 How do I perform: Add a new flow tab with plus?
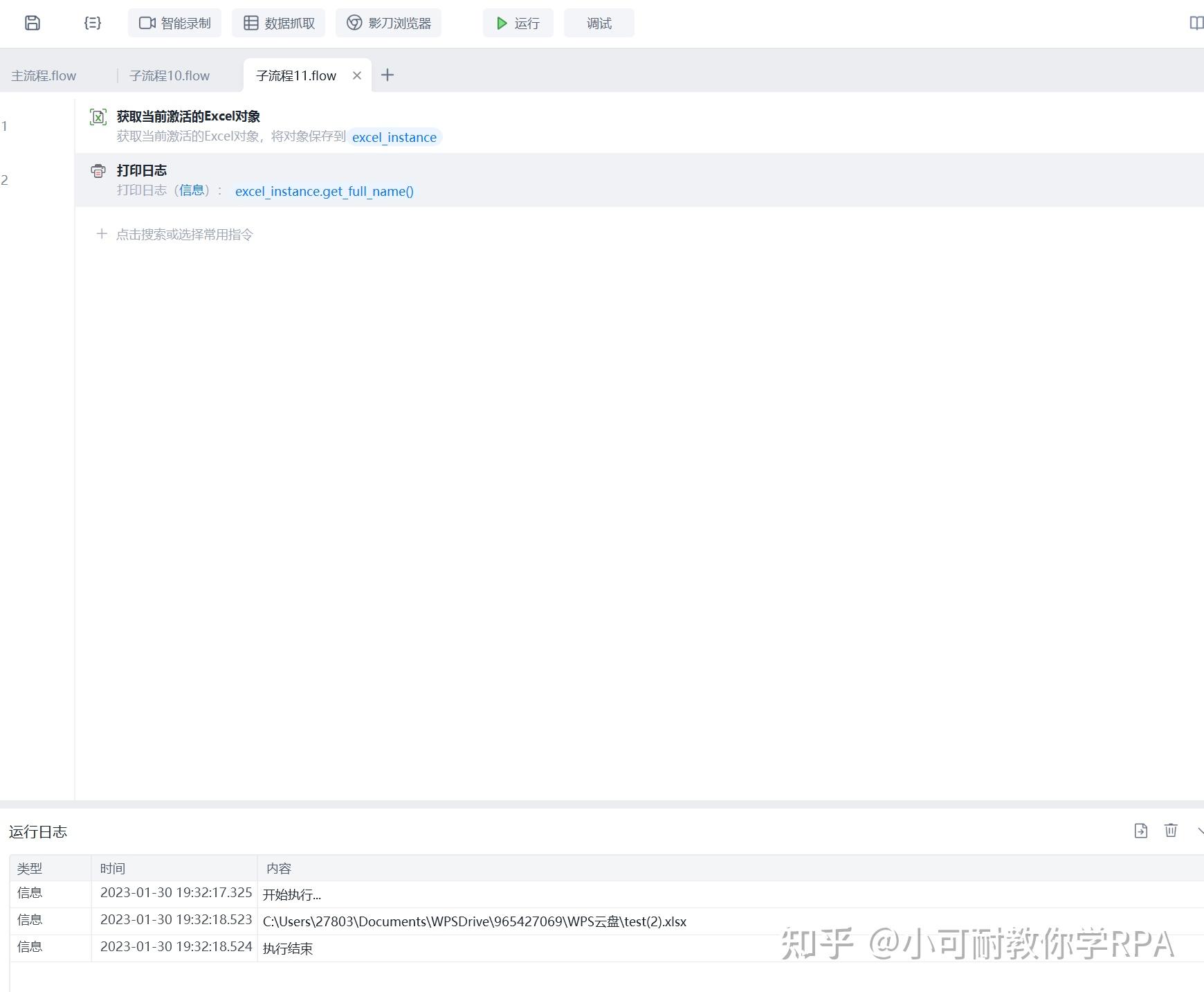(x=387, y=75)
